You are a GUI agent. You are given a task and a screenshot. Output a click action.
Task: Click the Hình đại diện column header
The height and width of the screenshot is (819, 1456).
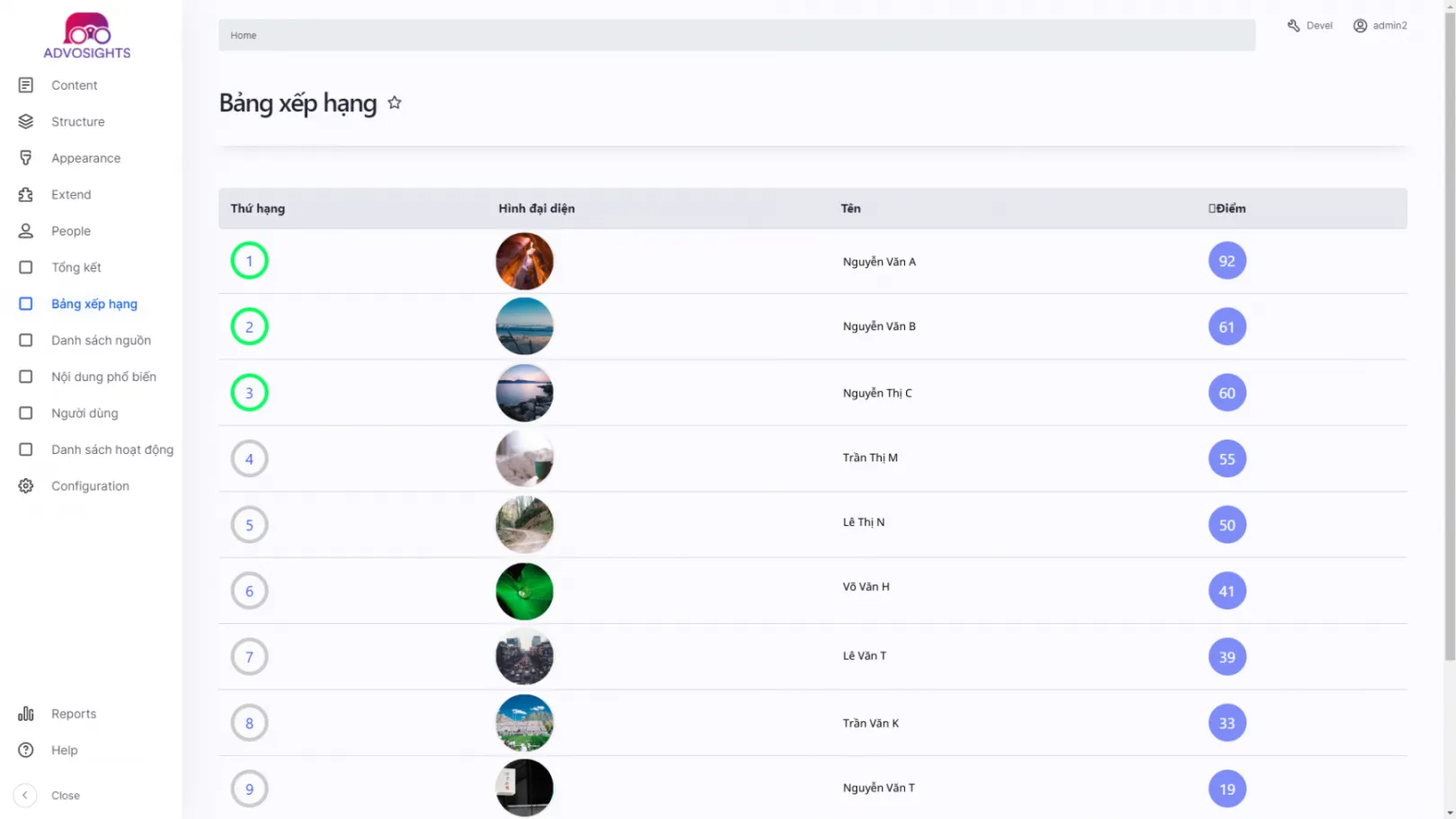(x=537, y=209)
